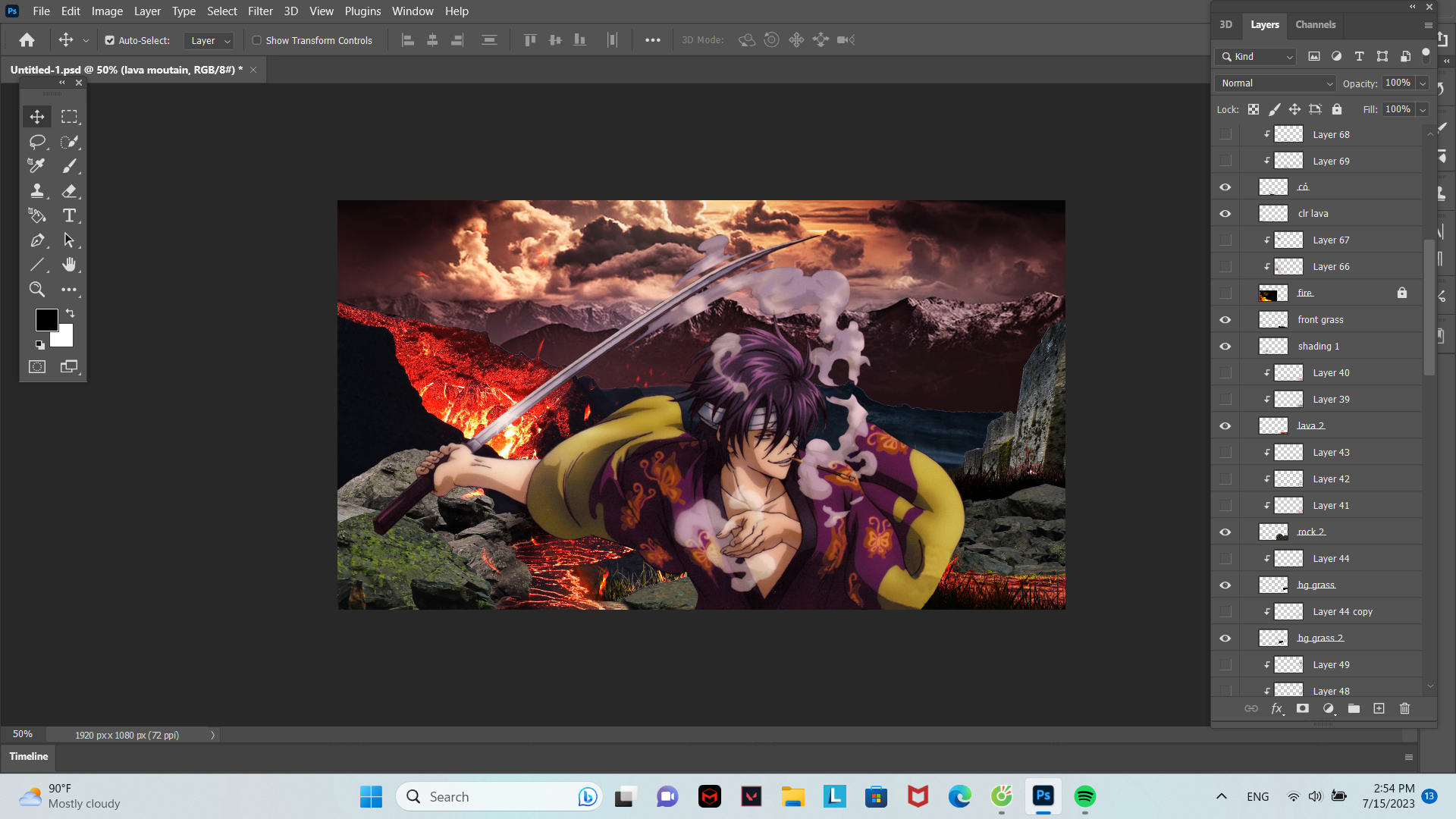
Task: Open the Filter menu
Action: click(x=259, y=11)
